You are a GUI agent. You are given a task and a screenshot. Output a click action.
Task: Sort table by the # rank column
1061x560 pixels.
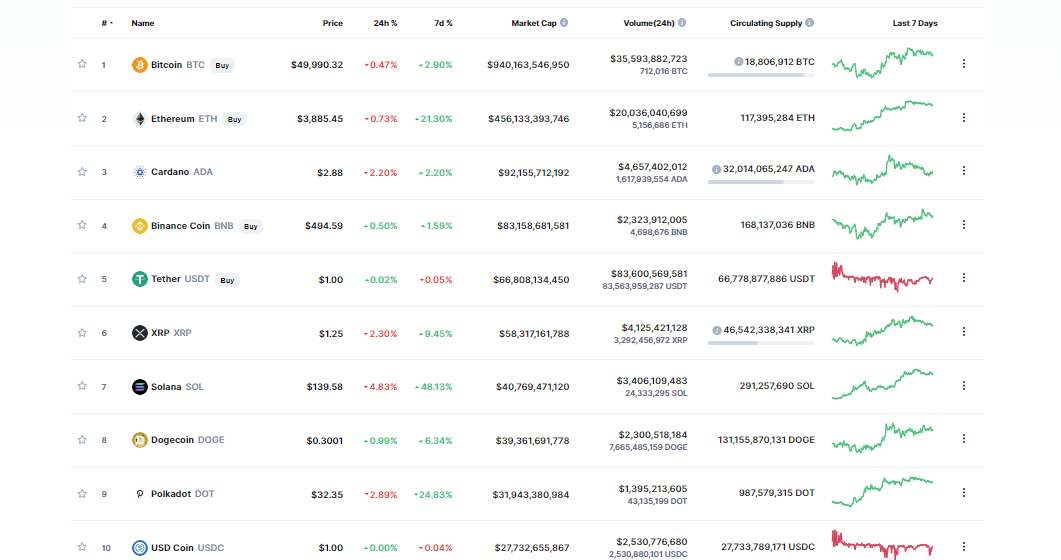(x=107, y=23)
